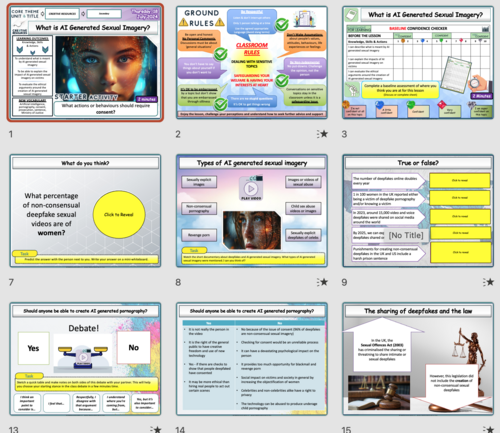
Task: Click the animation star icon under slide 2
Action: pos(323,134)
